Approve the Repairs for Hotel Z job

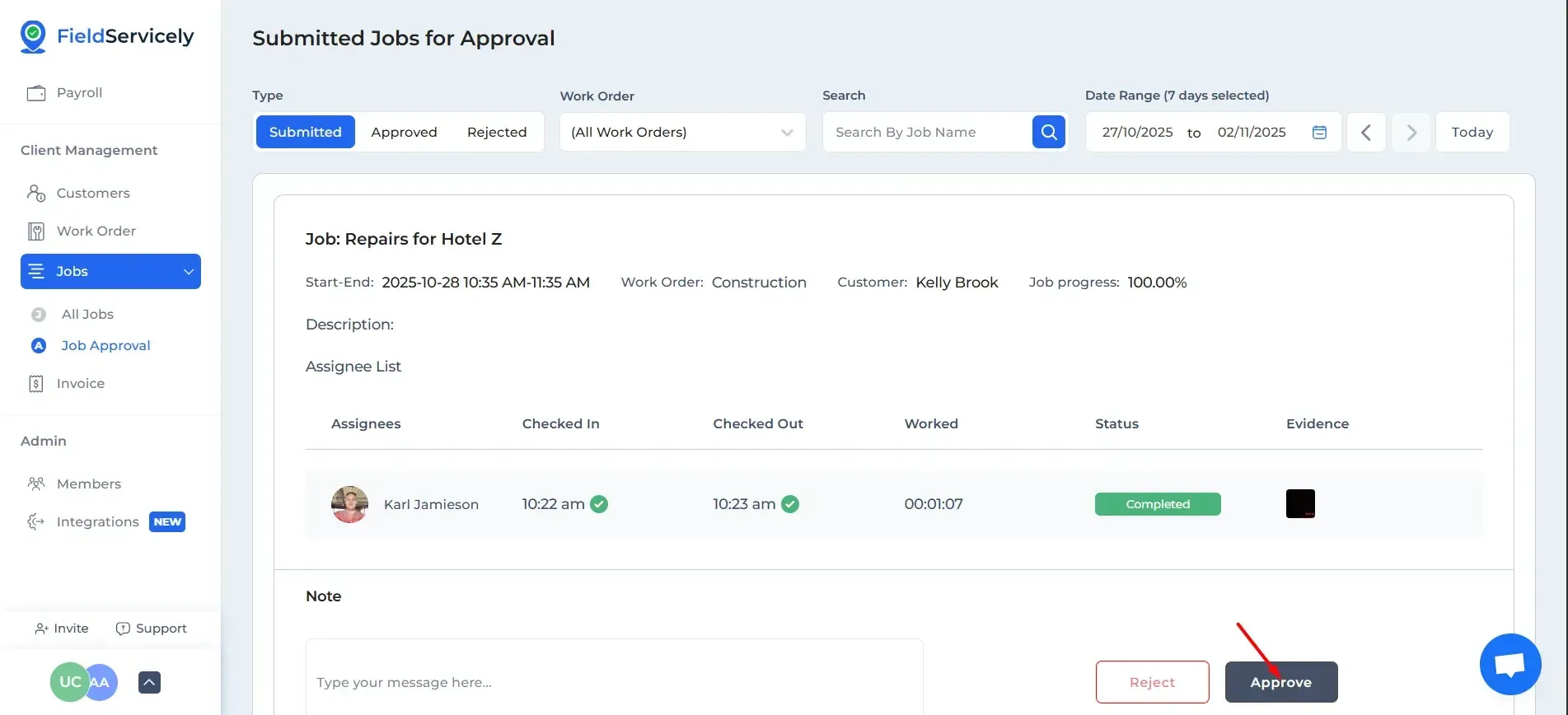(1280, 682)
